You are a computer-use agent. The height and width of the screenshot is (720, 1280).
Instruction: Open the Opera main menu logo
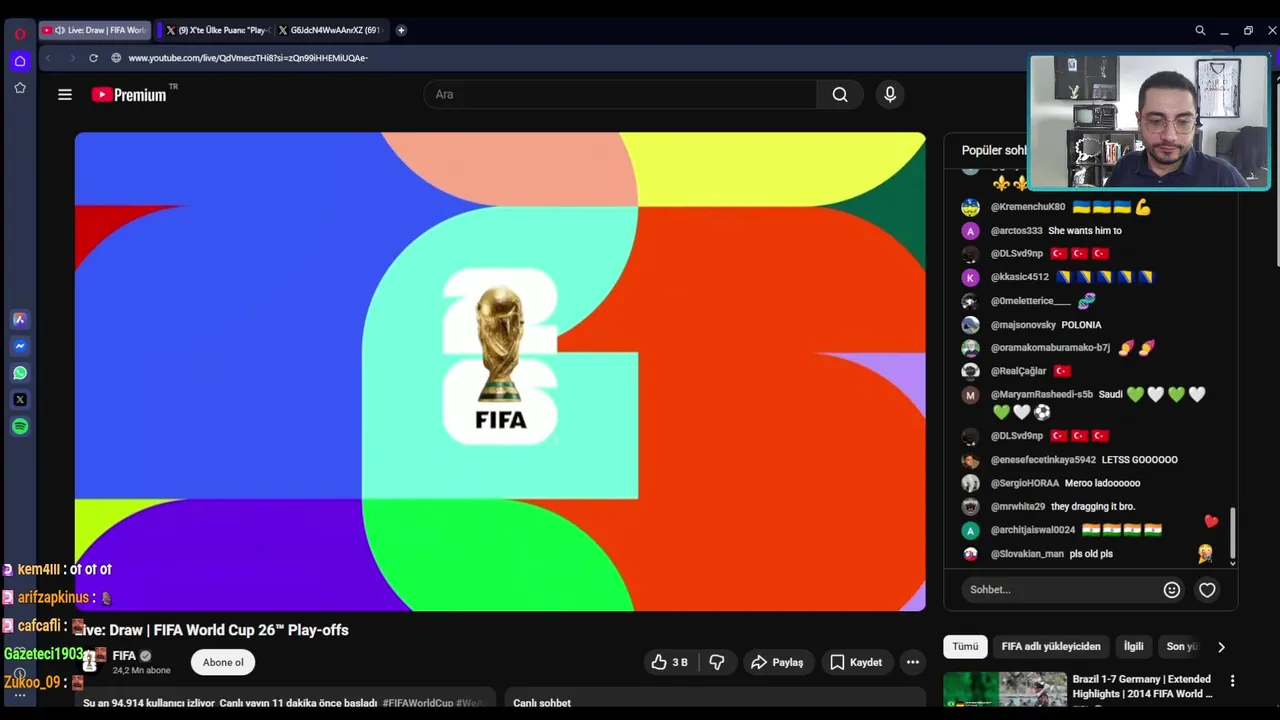19,33
